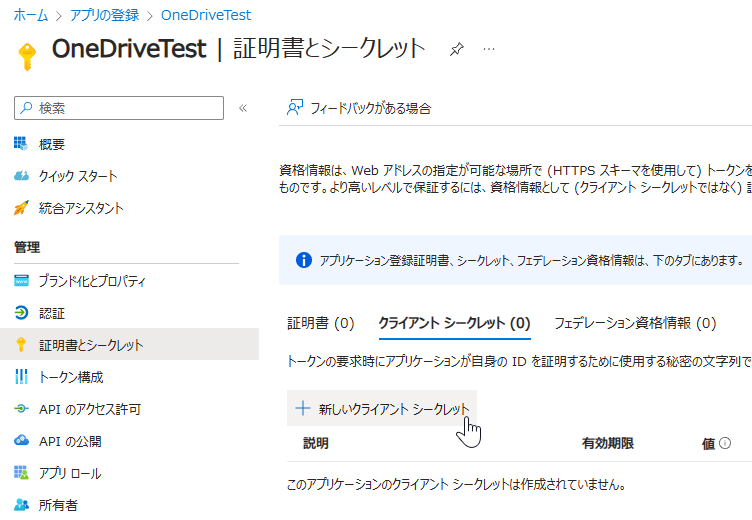This screenshot has height=520, width=752.
Task: Click 新しいクライアント シークレット button
Action: coord(382,408)
